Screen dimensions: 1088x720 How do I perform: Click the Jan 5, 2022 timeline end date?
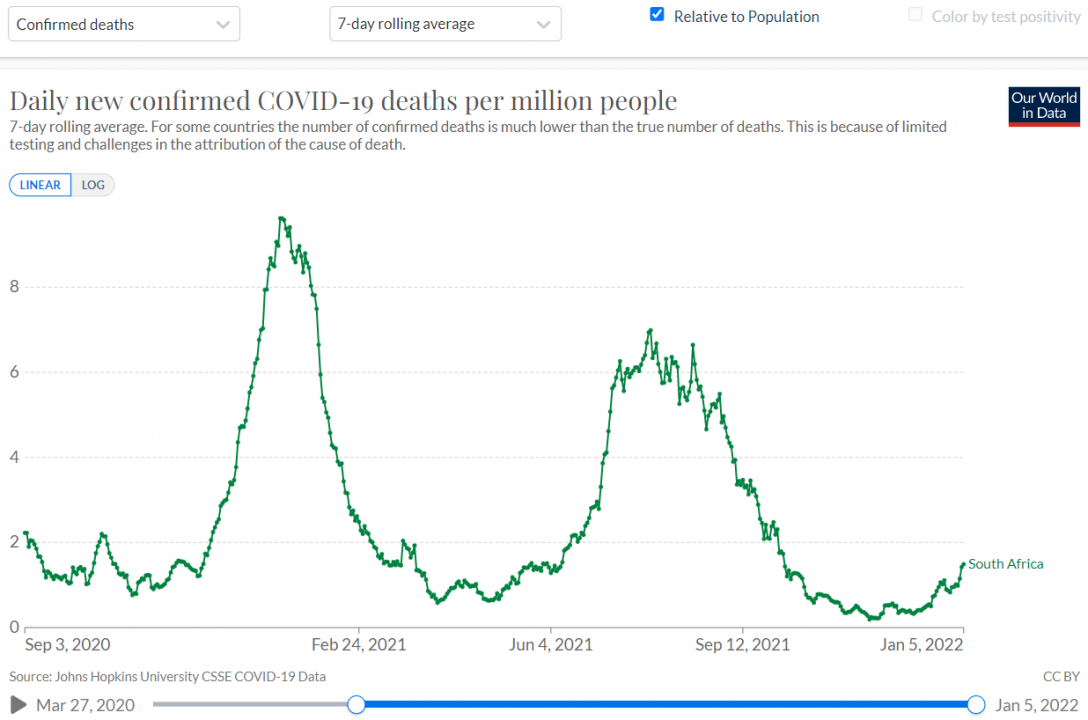click(1037, 705)
